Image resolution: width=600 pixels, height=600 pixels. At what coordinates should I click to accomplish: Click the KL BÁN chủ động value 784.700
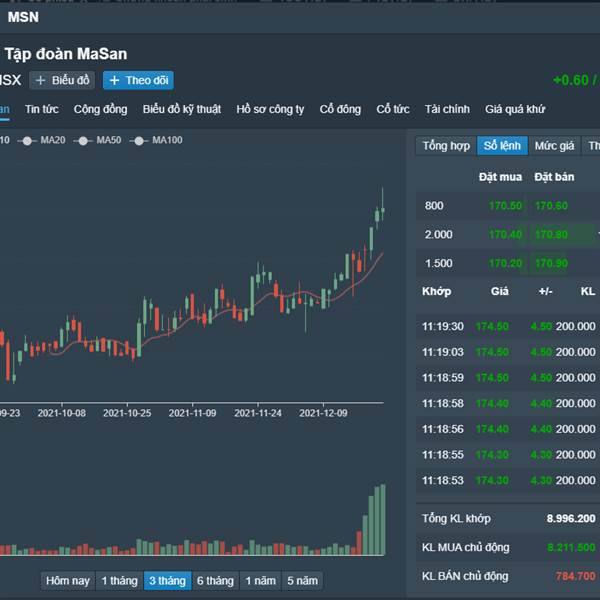click(x=575, y=576)
